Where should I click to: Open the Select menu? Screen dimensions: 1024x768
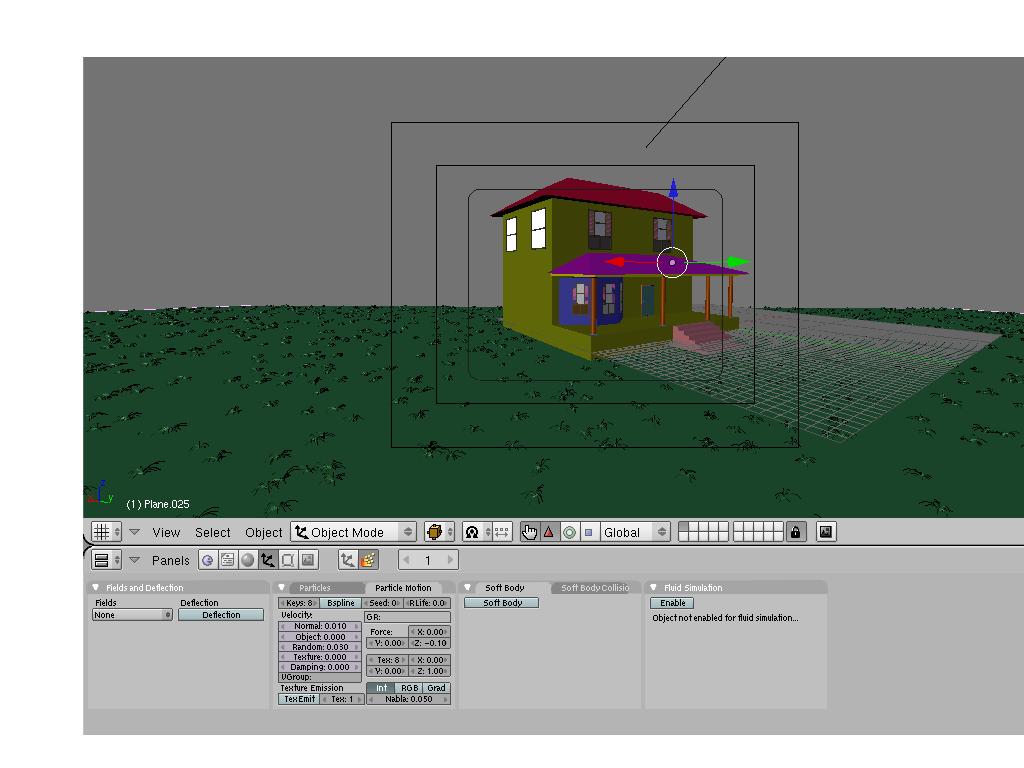212,533
